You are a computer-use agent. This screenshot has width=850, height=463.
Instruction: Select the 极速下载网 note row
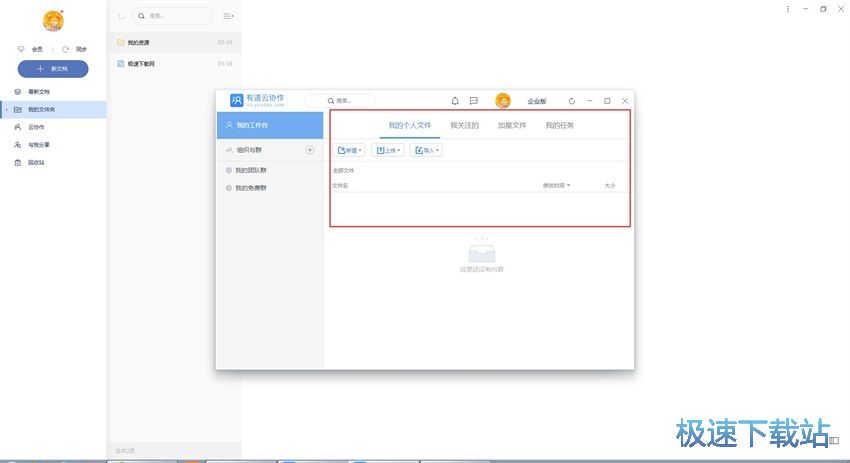coord(175,63)
